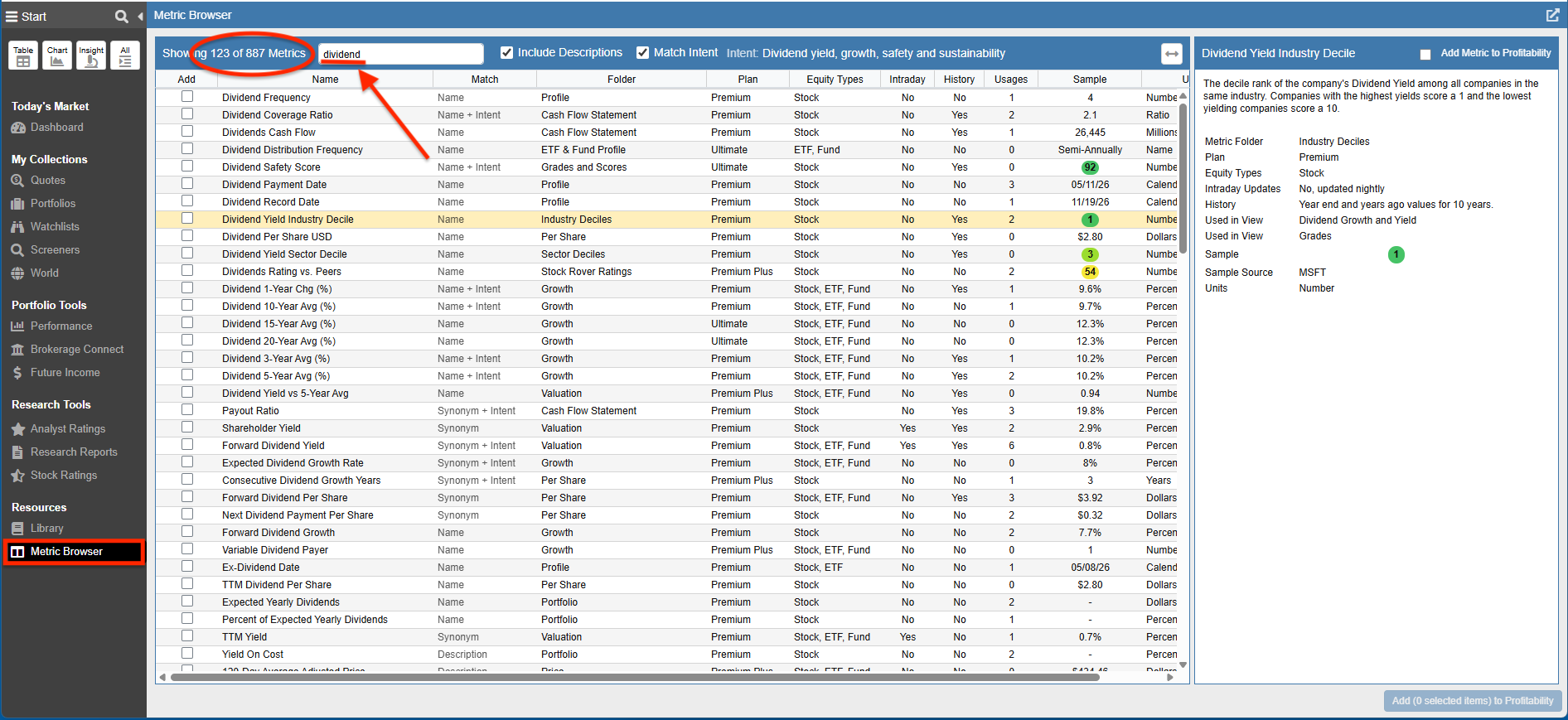Toggle the panel width arrows button
The width and height of the screenshot is (1568, 720).
pyautogui.click(x=1172, y=54)
